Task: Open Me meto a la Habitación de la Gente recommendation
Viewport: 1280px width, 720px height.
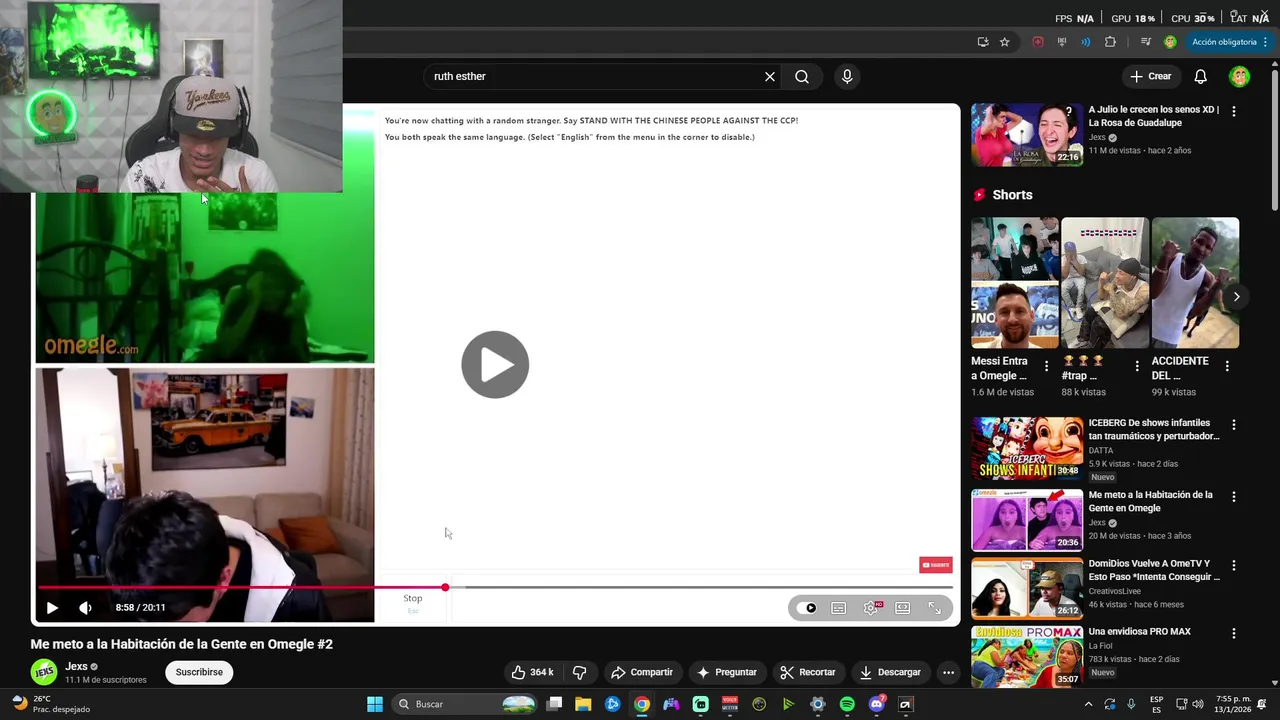Action: [x=1027, y=520]
